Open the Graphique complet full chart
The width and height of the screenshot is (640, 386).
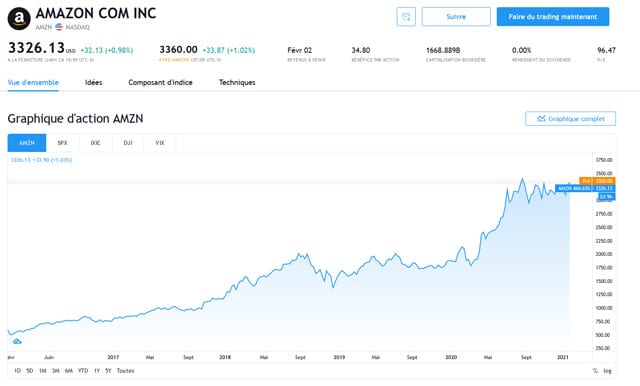(x=570, y=119)
